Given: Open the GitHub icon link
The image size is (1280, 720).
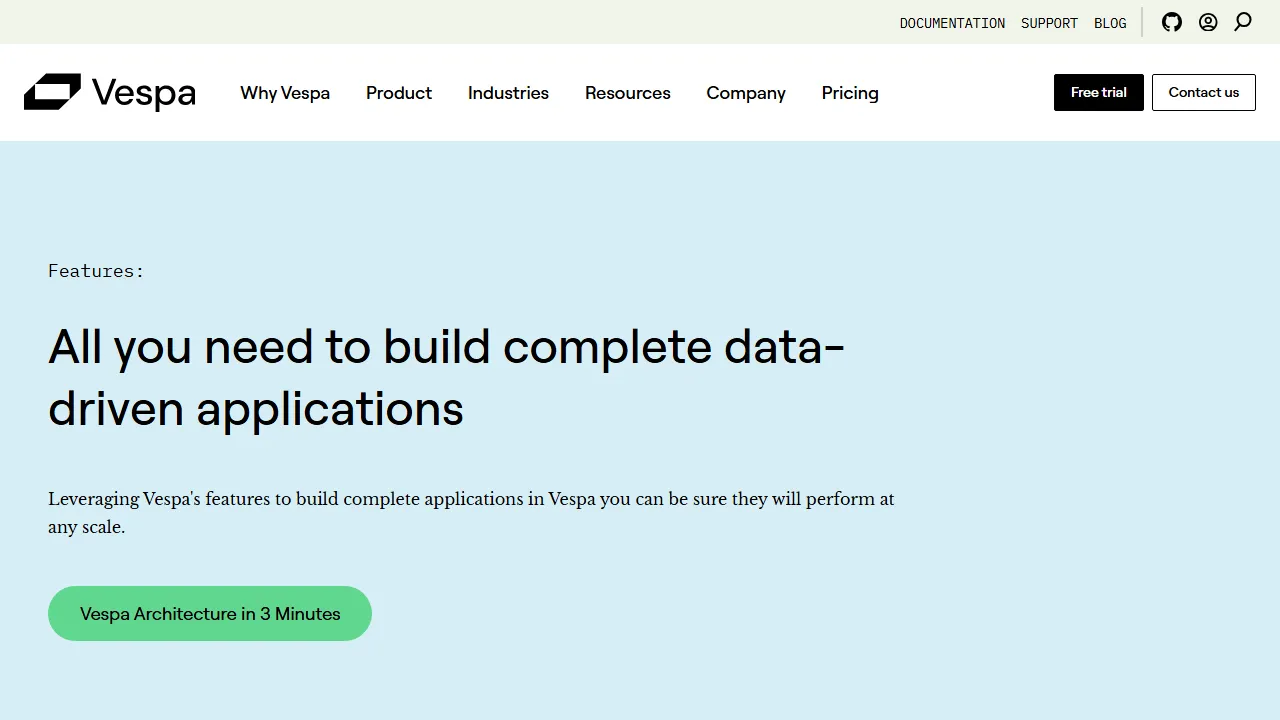Looking at the screenshot, I should click(1172, 22).
